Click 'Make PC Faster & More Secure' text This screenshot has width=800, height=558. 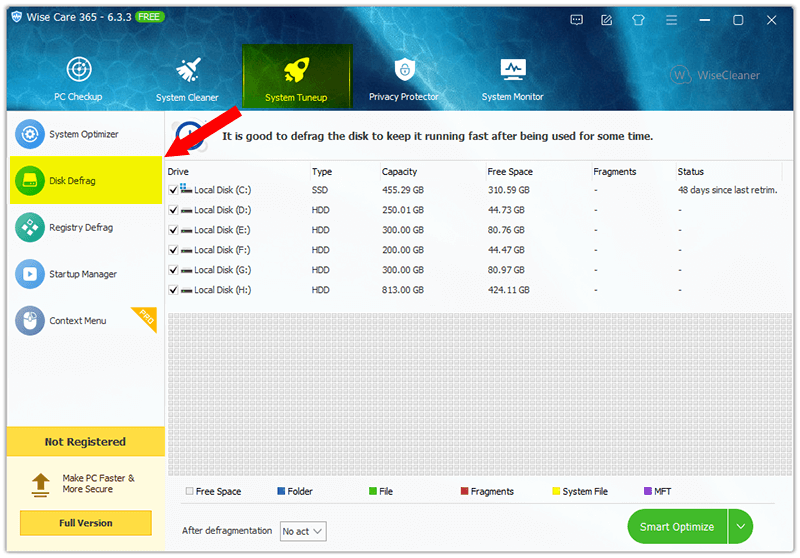tap(98, 484)
